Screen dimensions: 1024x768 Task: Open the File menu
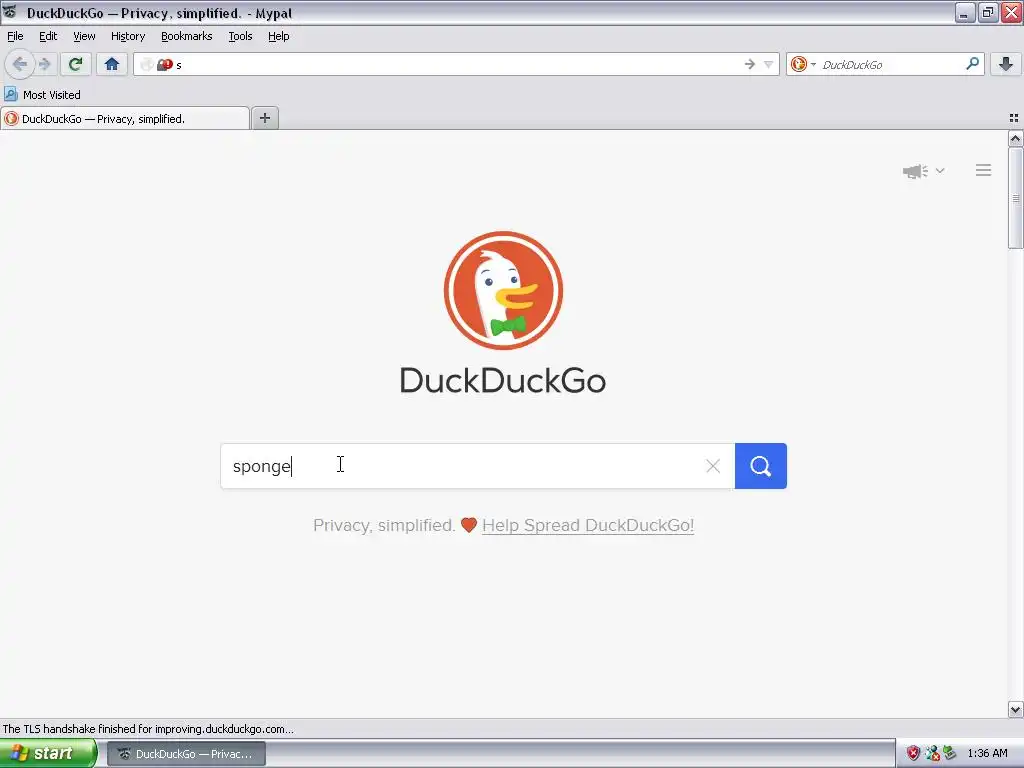(x=15, y=36)
